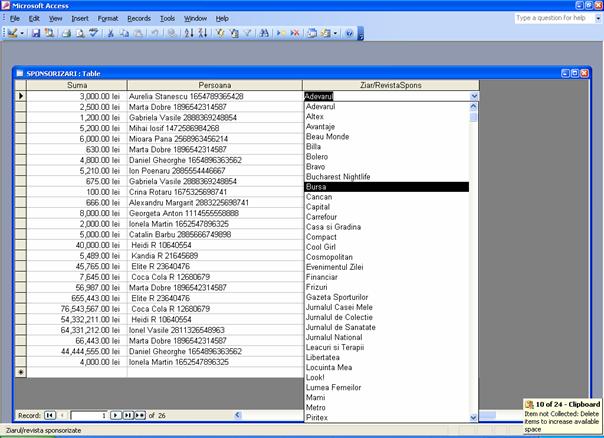Click the Cut scissors icon

click(110, 33)
